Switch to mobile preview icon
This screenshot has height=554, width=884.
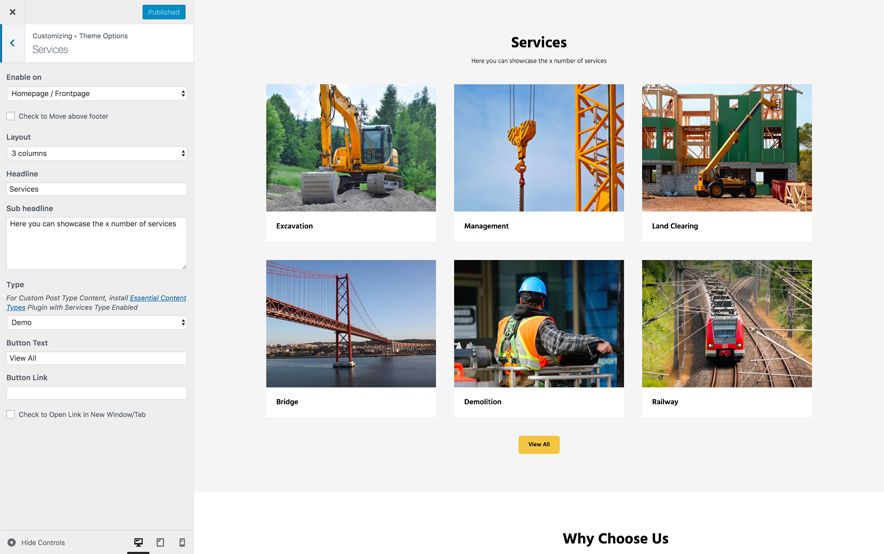[182, 542]
